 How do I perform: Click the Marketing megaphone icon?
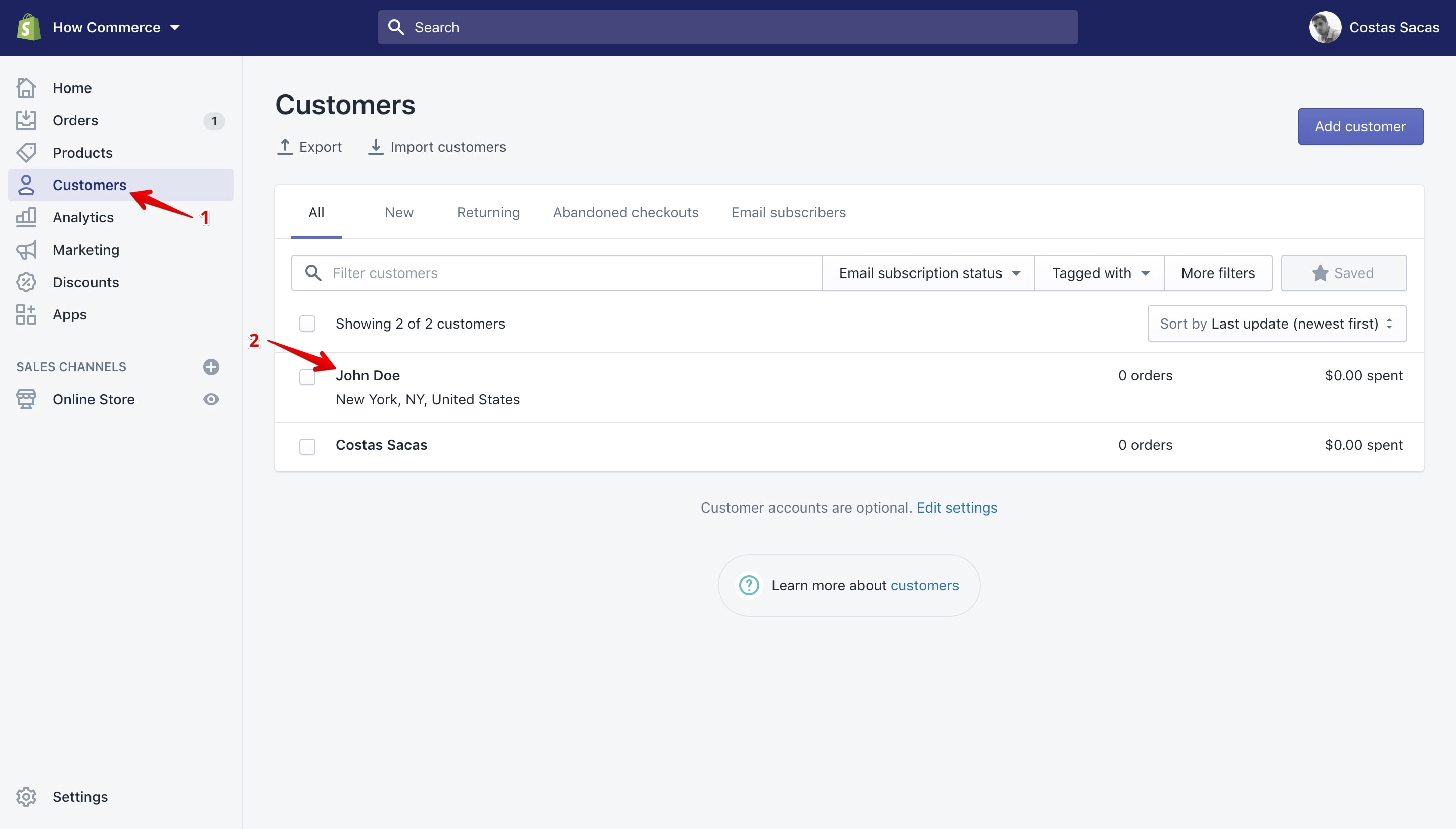point(26,250)
